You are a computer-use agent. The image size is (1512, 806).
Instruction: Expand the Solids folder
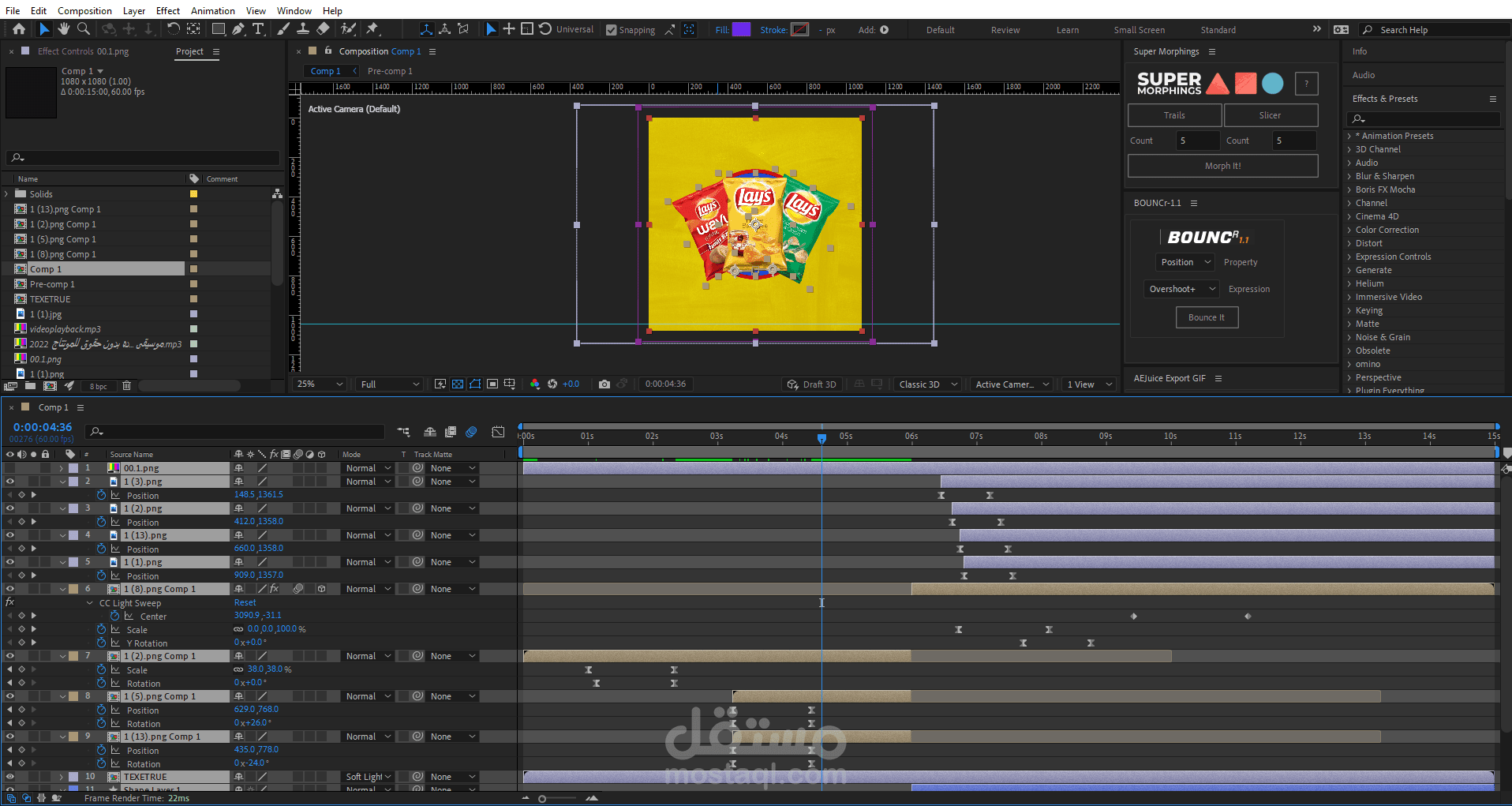[7, 194]
